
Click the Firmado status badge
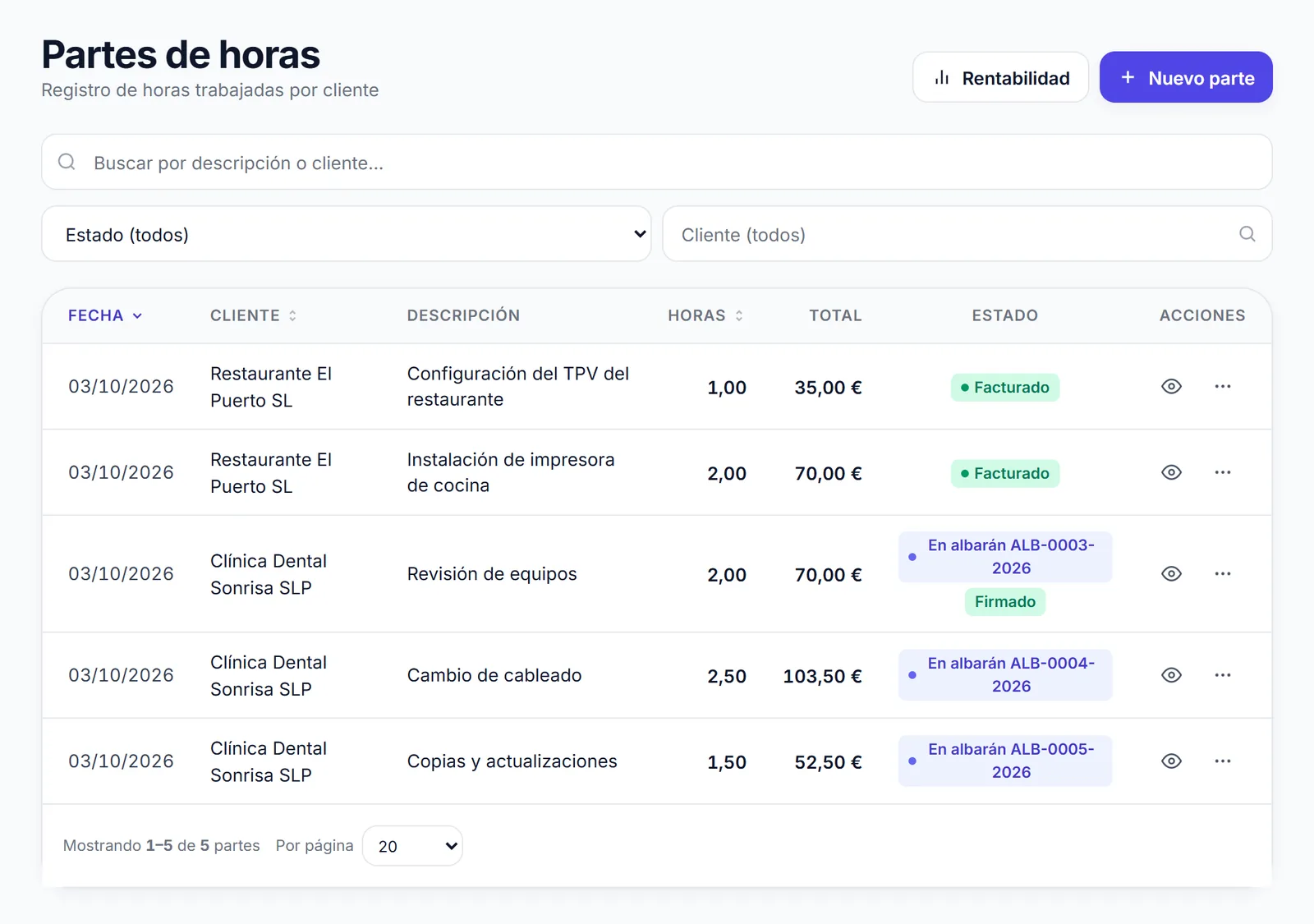point(1004,602)
